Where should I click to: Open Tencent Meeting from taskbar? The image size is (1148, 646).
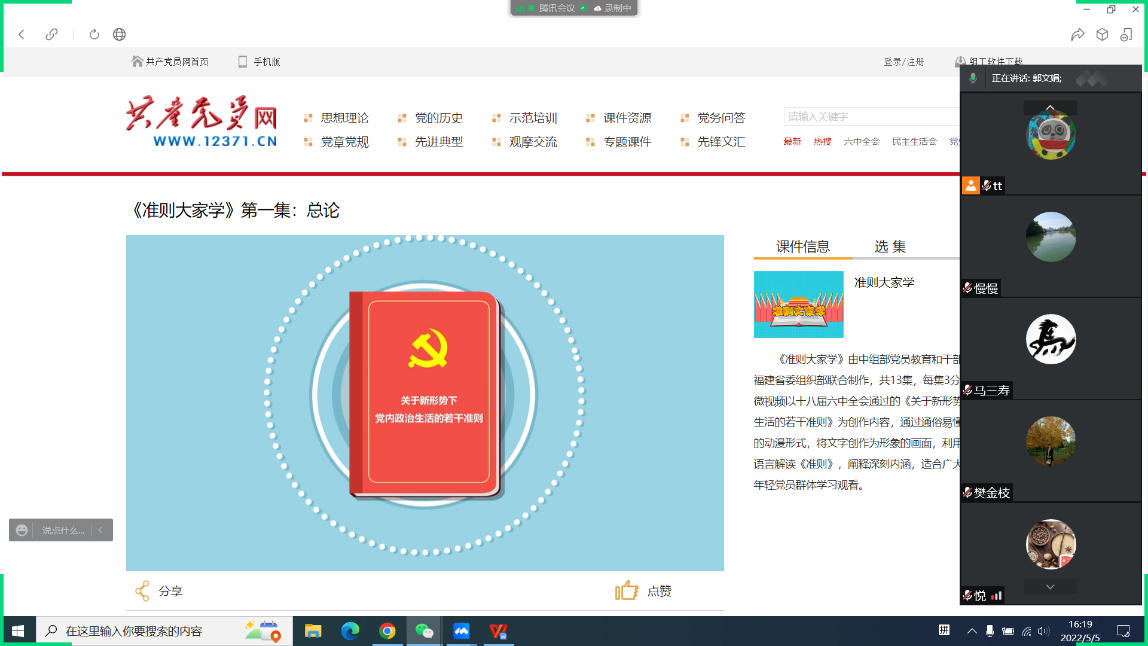(461, 631)
